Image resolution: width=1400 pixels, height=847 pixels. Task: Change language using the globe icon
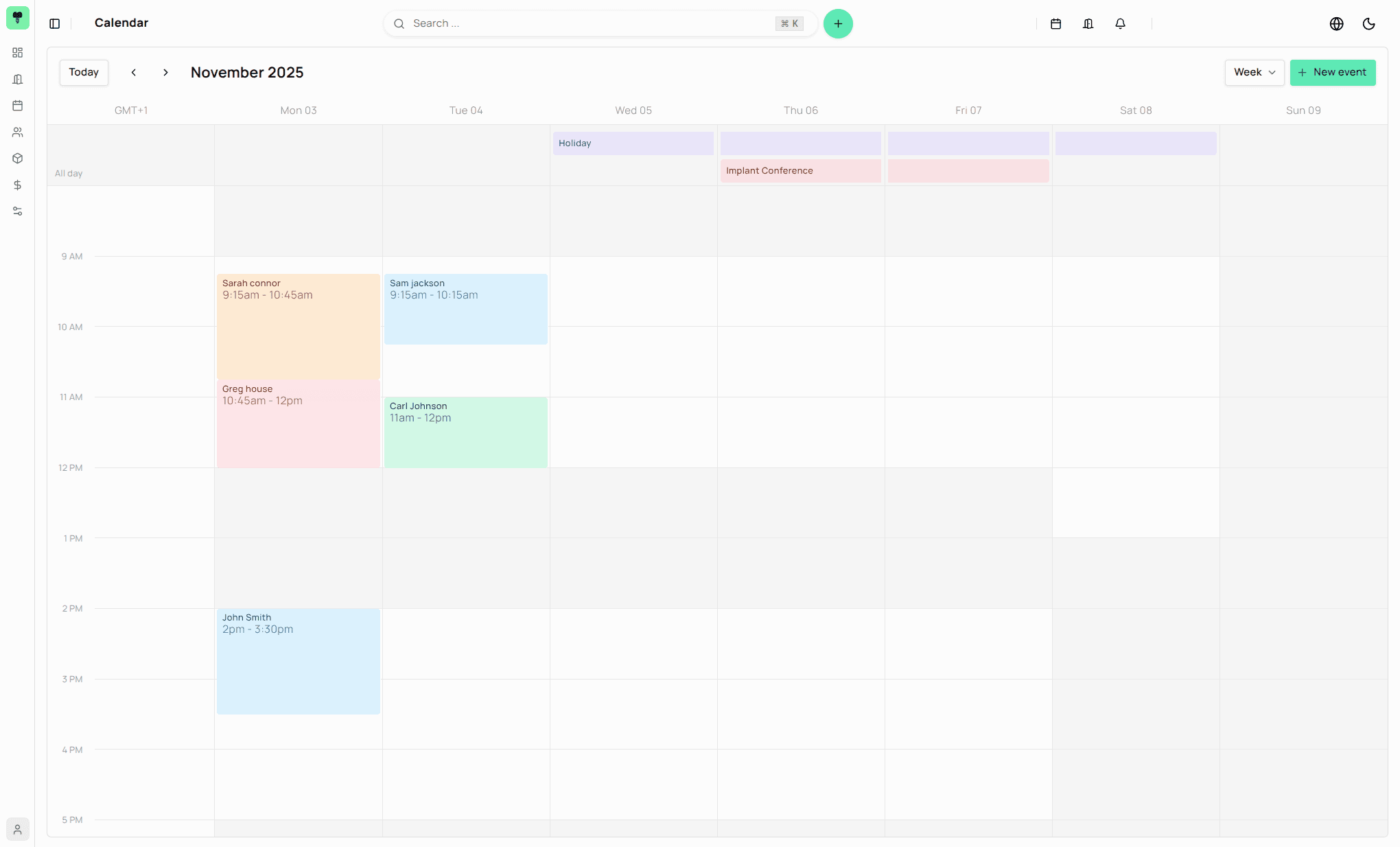coord(1336,23)
